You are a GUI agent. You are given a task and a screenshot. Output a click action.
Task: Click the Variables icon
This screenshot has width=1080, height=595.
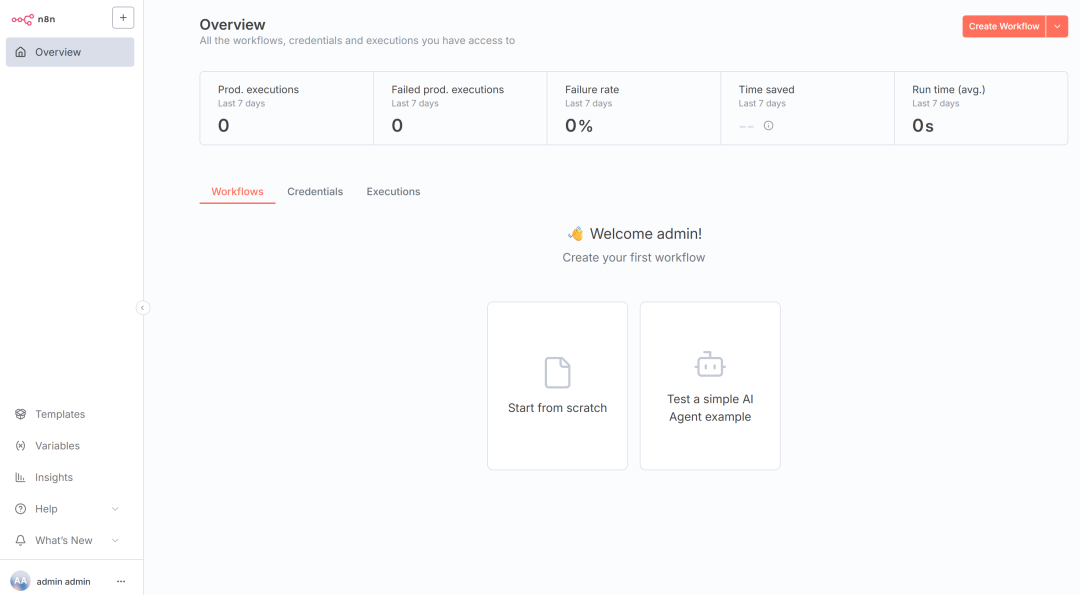pos(21,446)
